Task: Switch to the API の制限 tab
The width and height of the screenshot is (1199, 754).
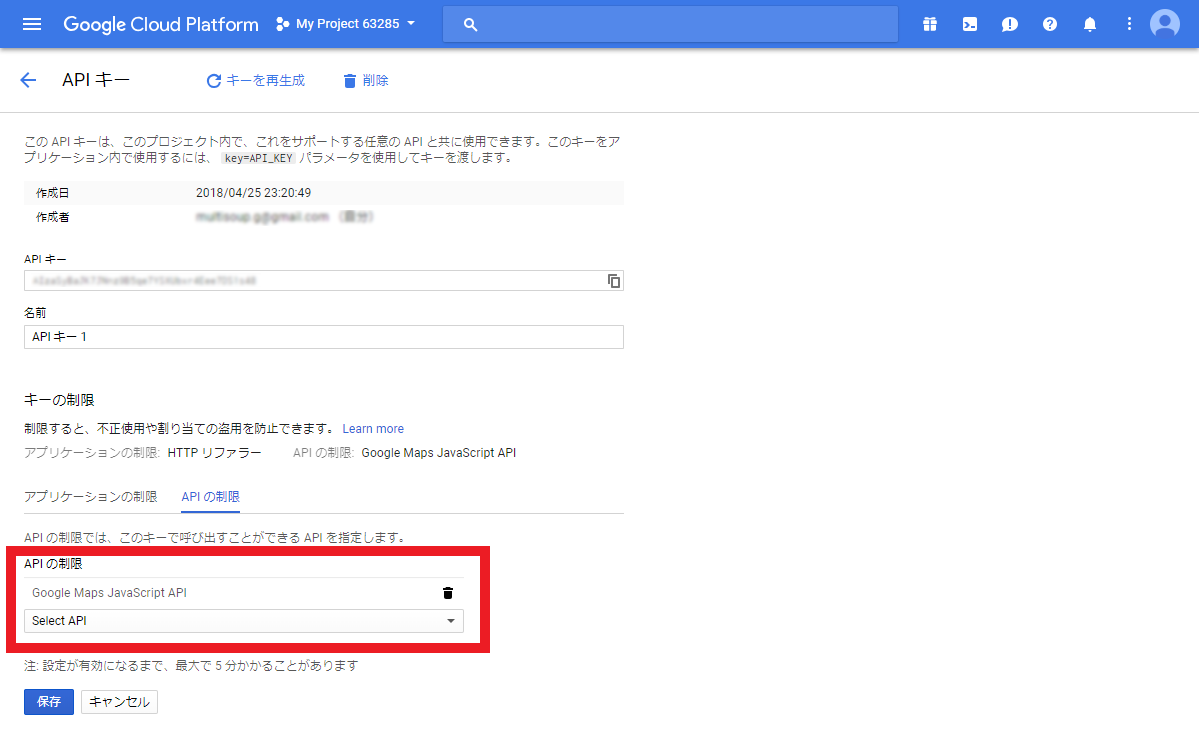Action: click(210, 496)
